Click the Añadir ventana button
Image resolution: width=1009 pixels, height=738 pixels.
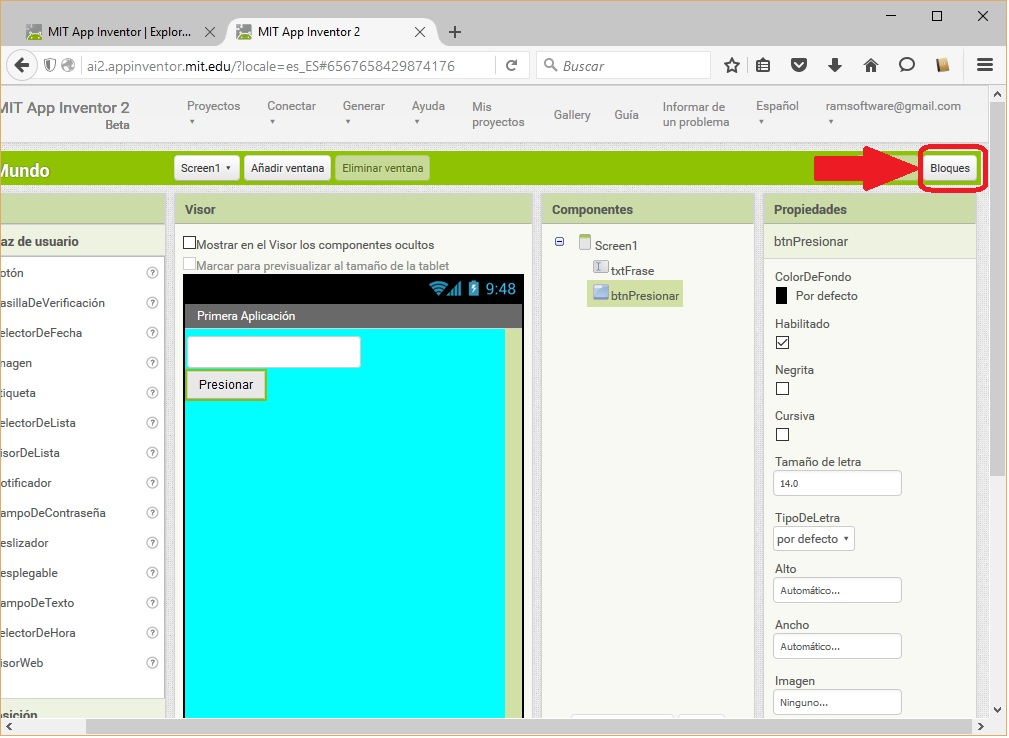[x=288, y=168]
